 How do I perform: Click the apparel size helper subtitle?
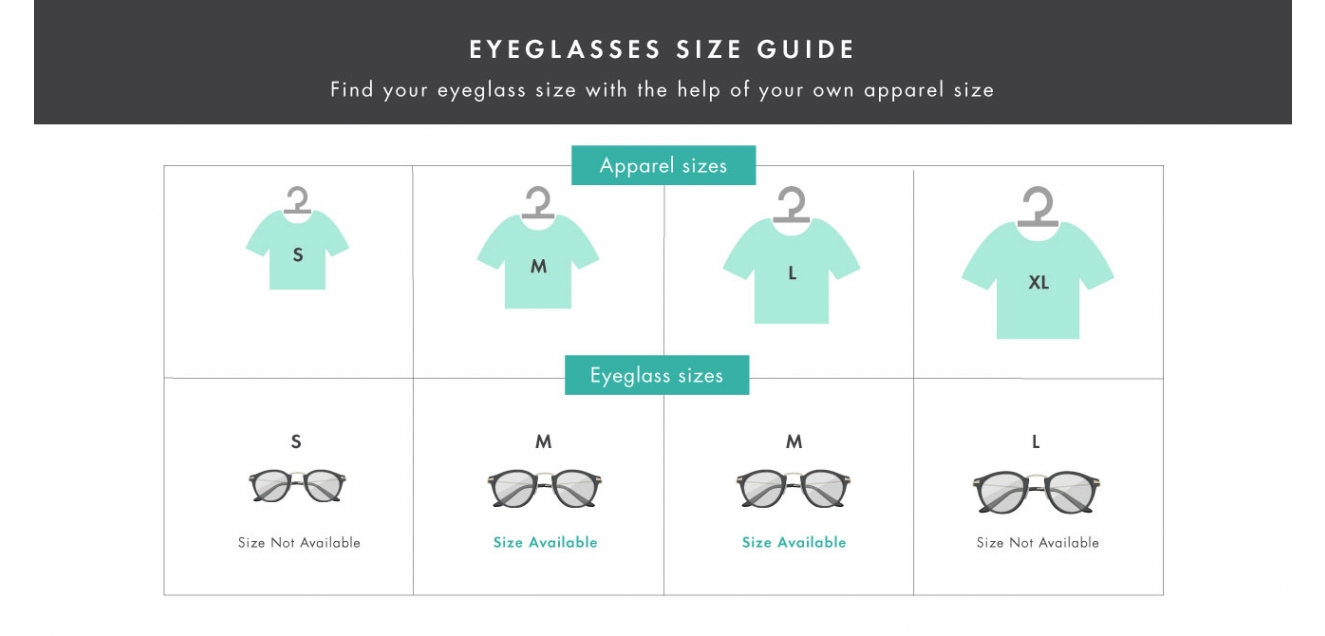662,90
